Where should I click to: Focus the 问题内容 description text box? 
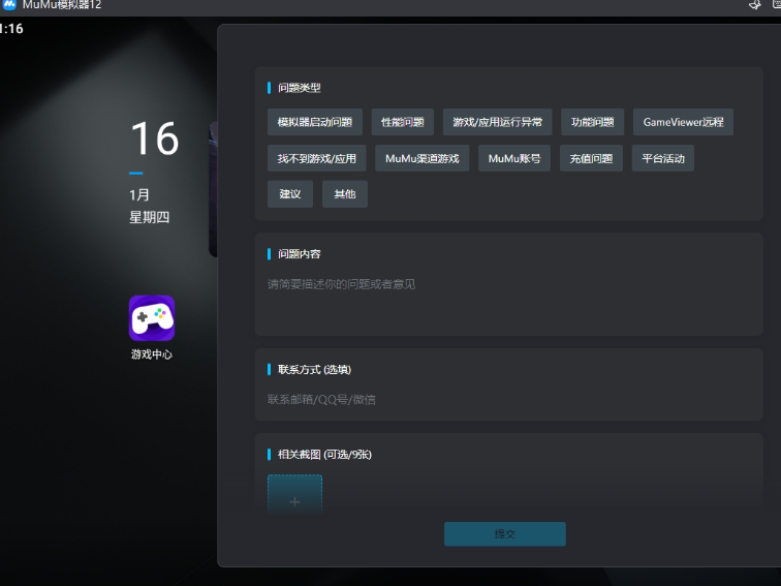click(x=509, y=301)
